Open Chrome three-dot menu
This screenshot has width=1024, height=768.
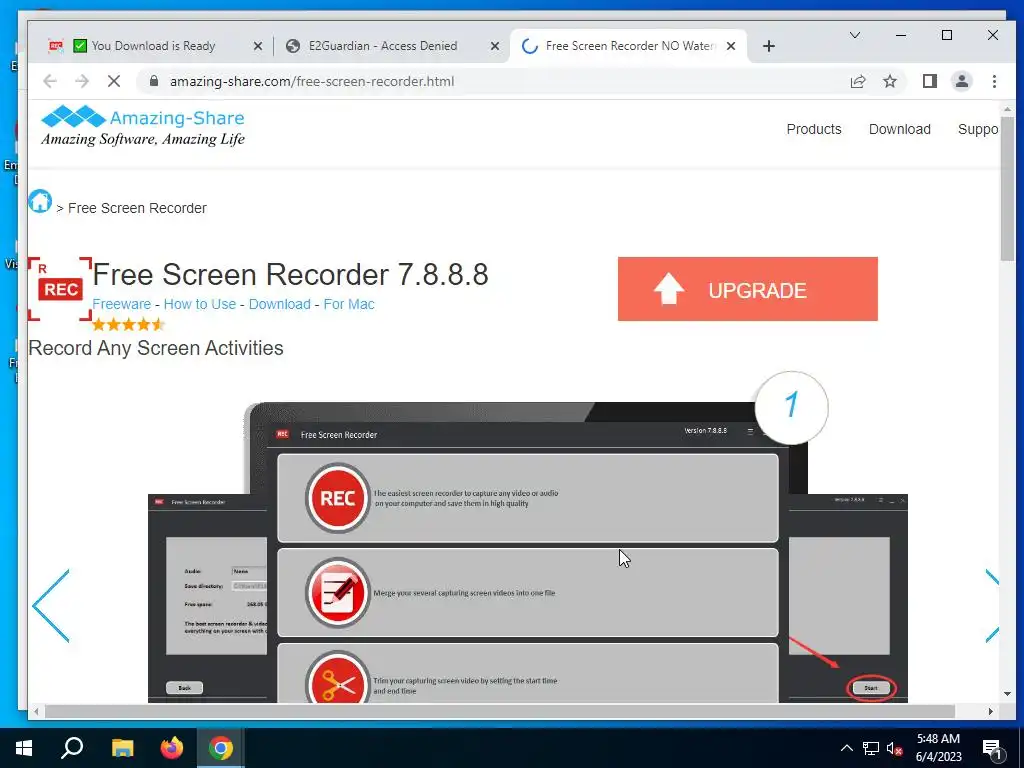point(994,81)
